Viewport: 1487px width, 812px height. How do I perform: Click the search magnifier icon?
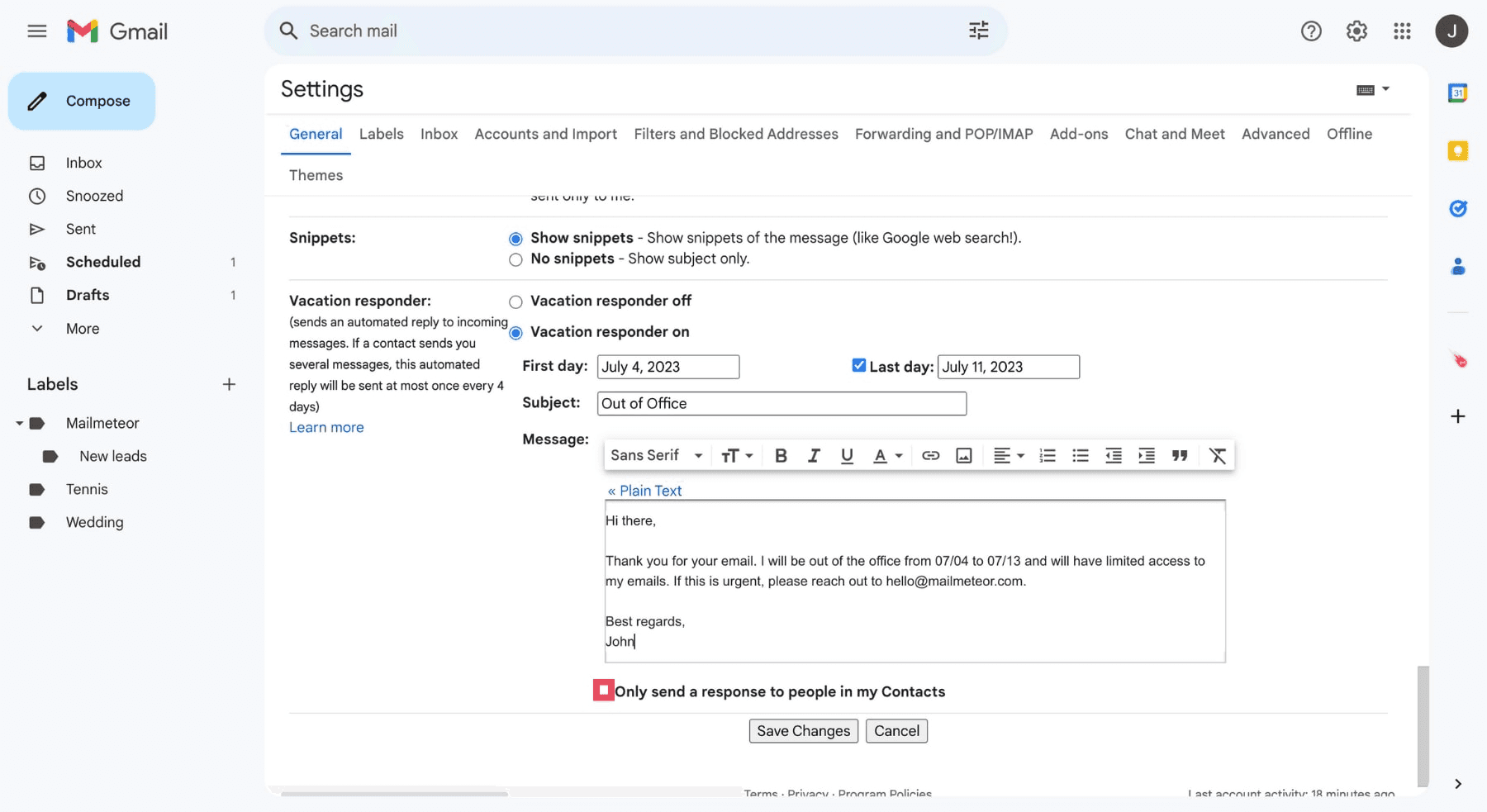click(x=287, y=31)
